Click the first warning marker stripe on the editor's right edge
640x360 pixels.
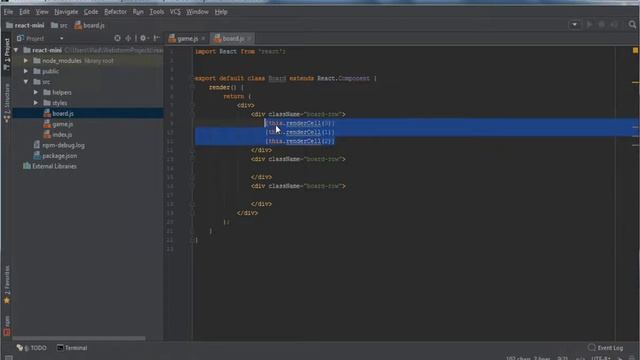[x=636, y=82]
